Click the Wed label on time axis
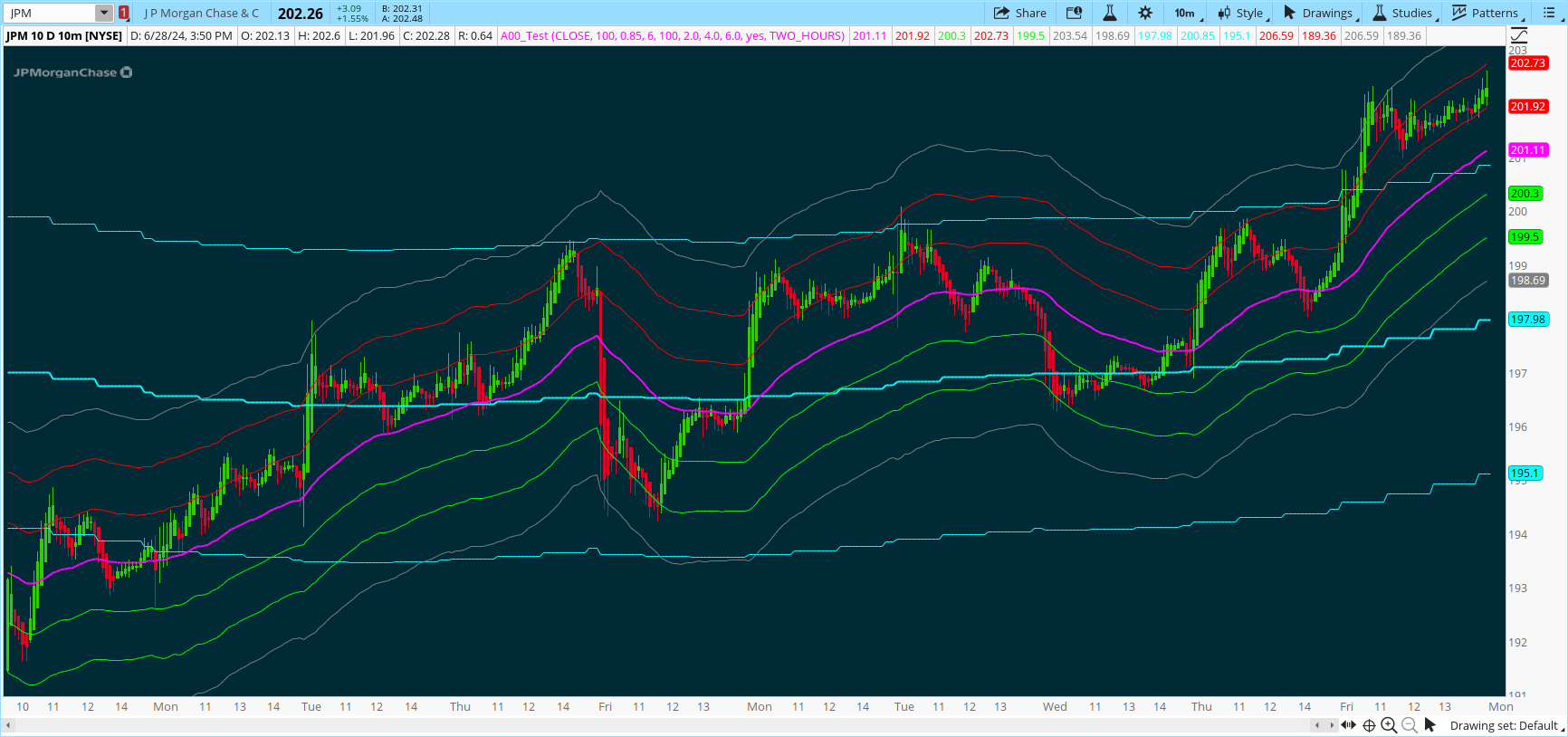The width and height of the screenshot is (1568, 737). [1055, 707]
